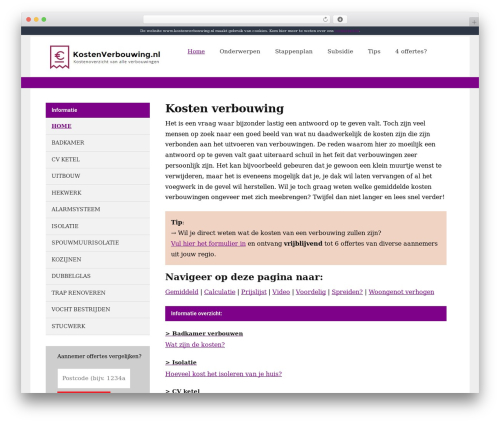Click the 'Kosten verbouwing' page heading
The height and width of the screenshot is (423, 500).
[x=225, y=108]
